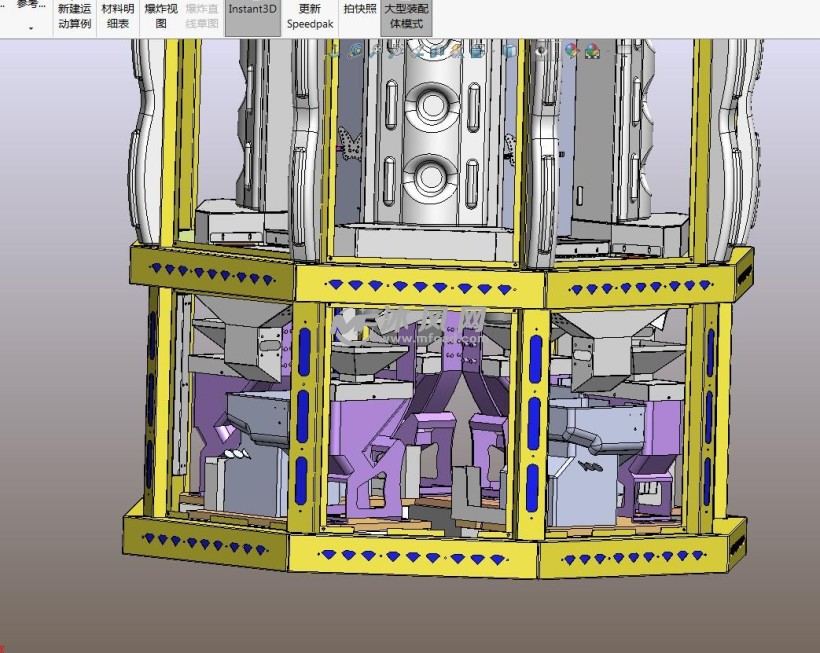Click the Edit Appearance color ball icon
The width and height of the screenshot is (820, 653).
[571, 50]
